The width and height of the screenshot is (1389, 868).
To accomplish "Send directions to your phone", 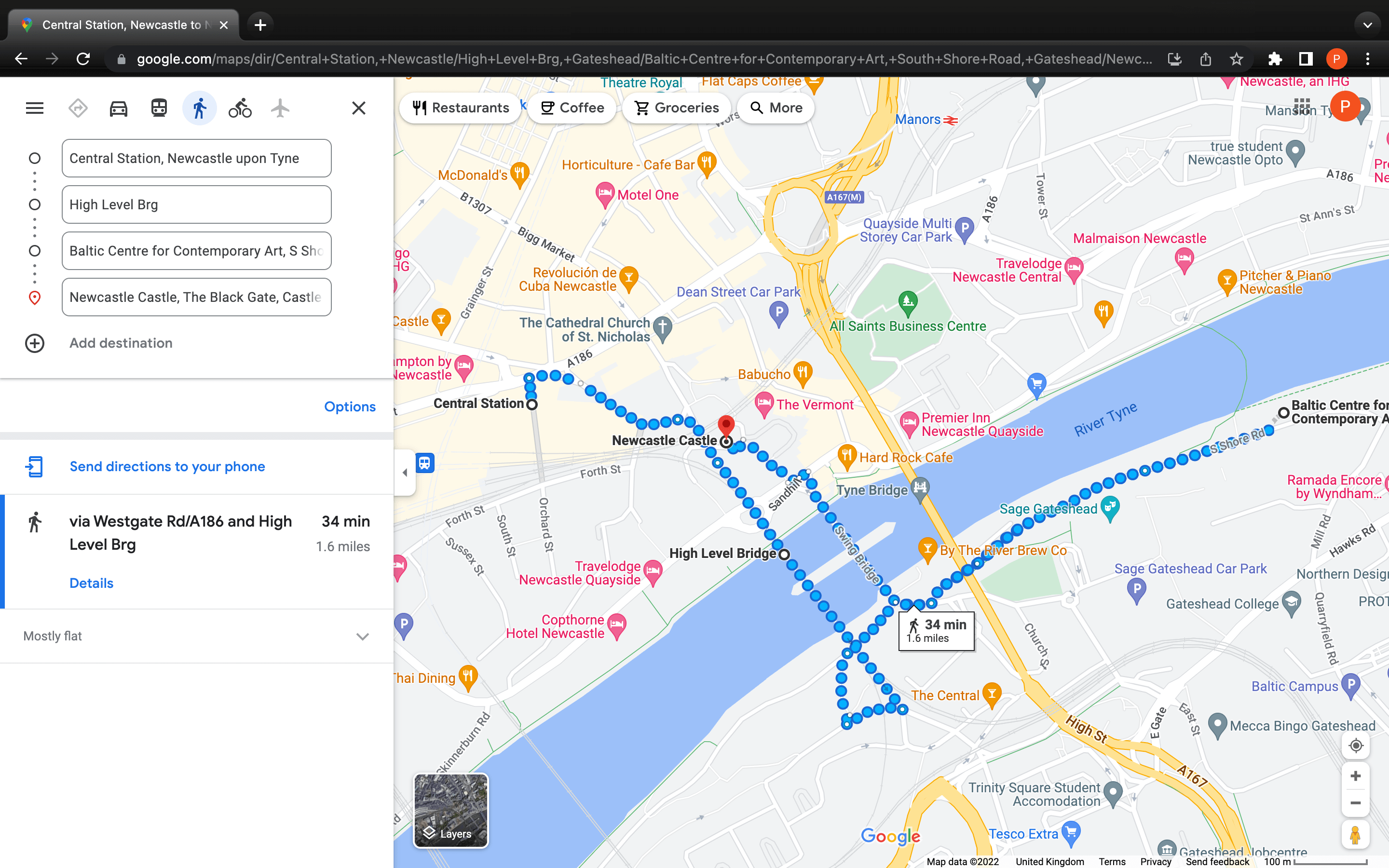I will pos(167,466).
